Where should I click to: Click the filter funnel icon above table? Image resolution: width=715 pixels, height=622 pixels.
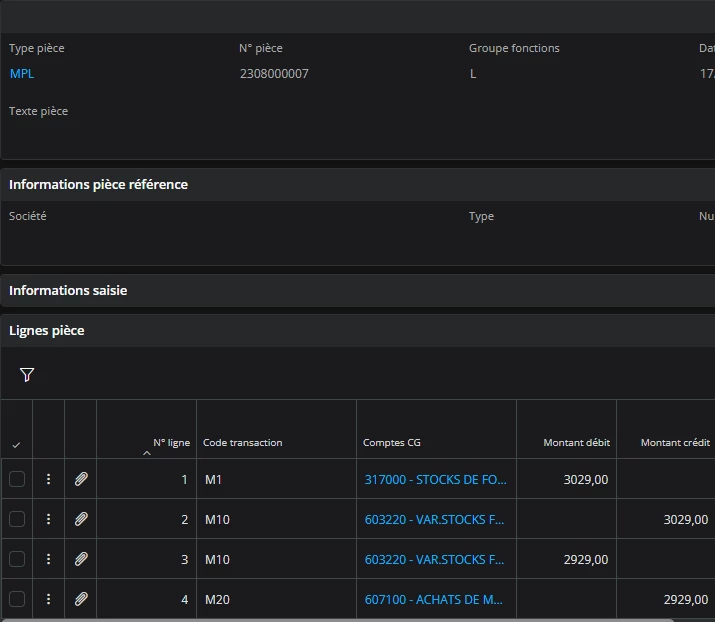pyautogui.click(x=27, y=375)
